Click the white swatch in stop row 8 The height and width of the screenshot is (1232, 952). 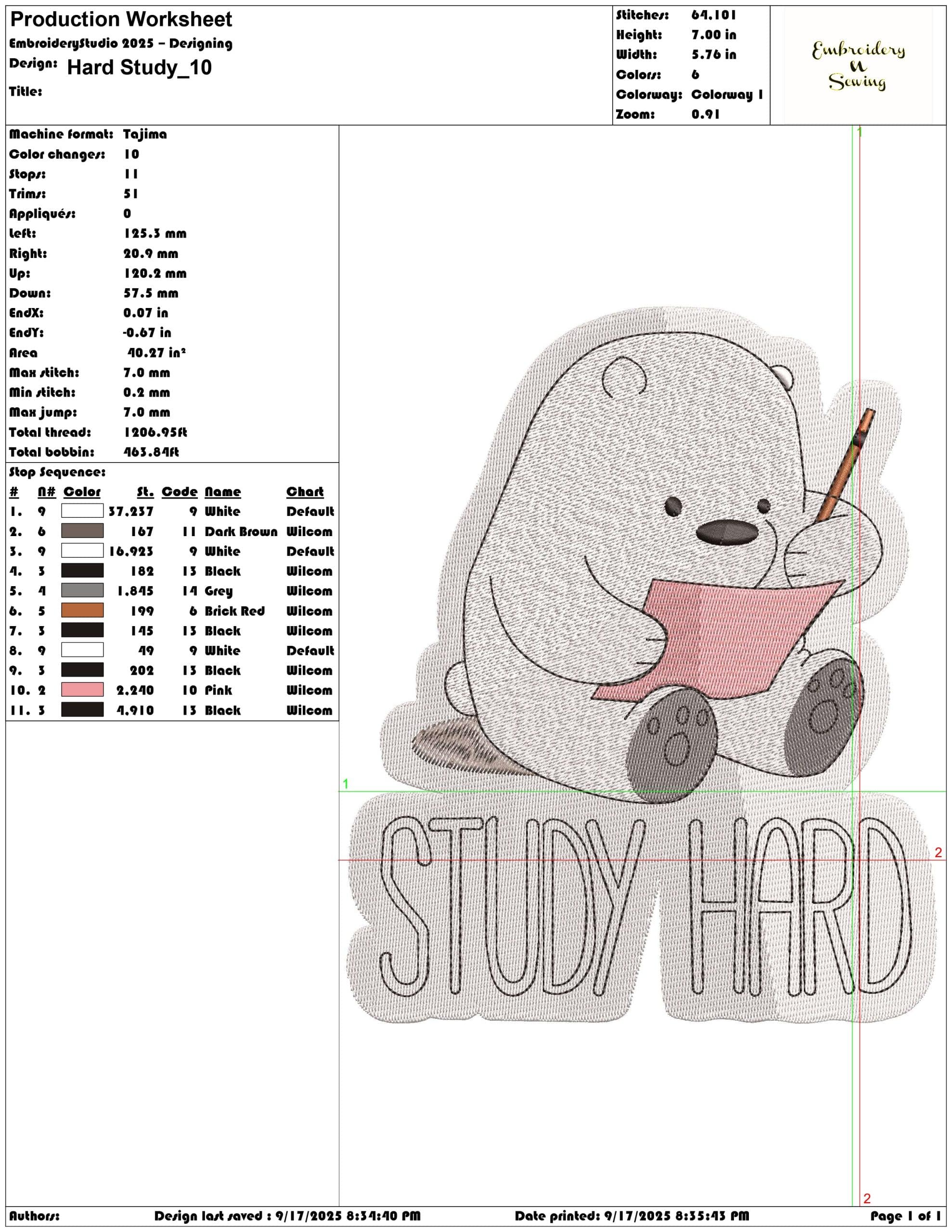[x=82, y=650]
